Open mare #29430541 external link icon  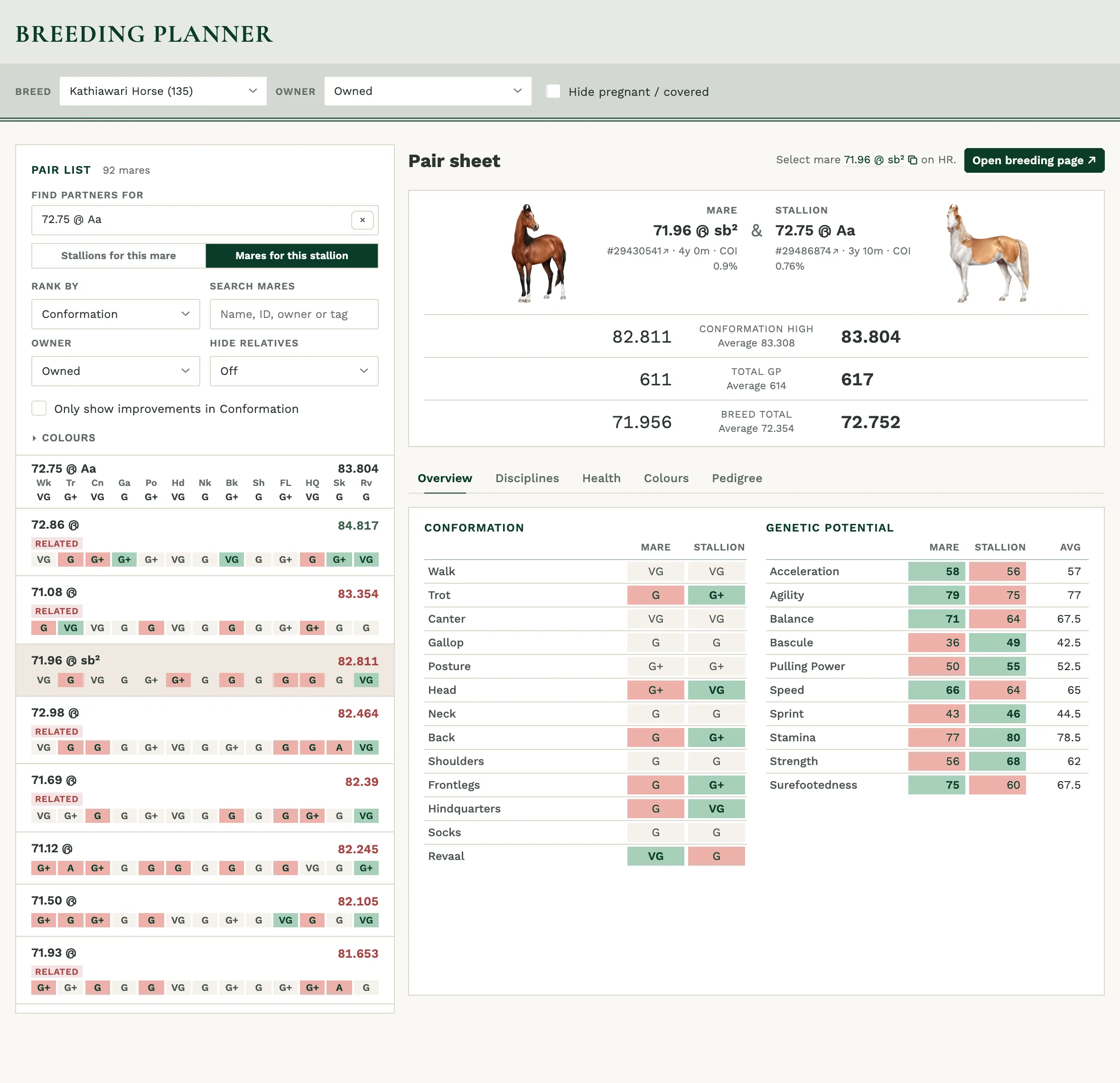(x=666, y=252)
